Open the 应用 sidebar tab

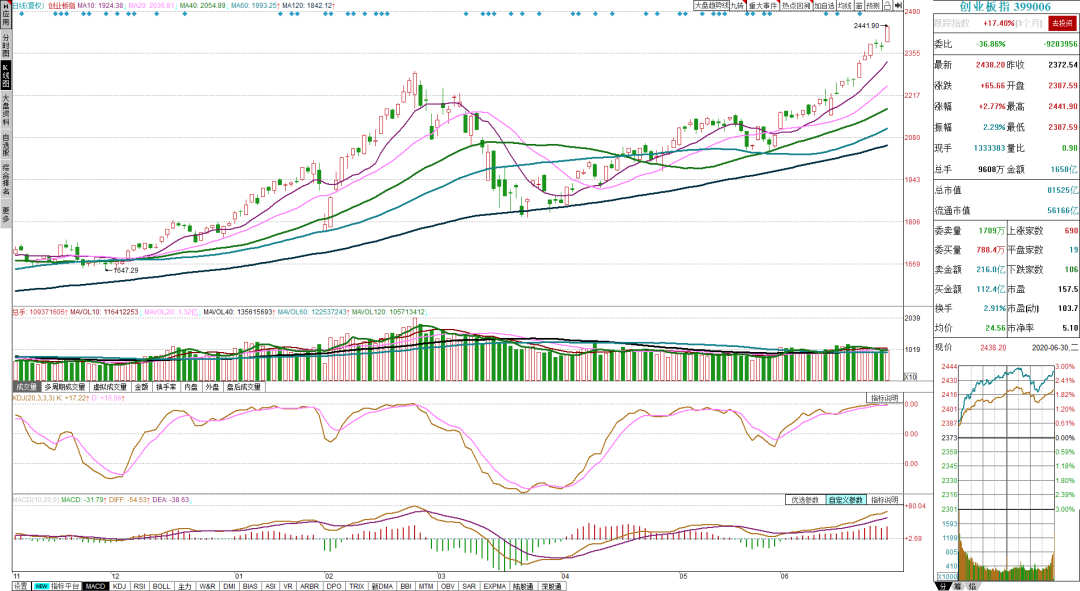click(x=6, y=15)
